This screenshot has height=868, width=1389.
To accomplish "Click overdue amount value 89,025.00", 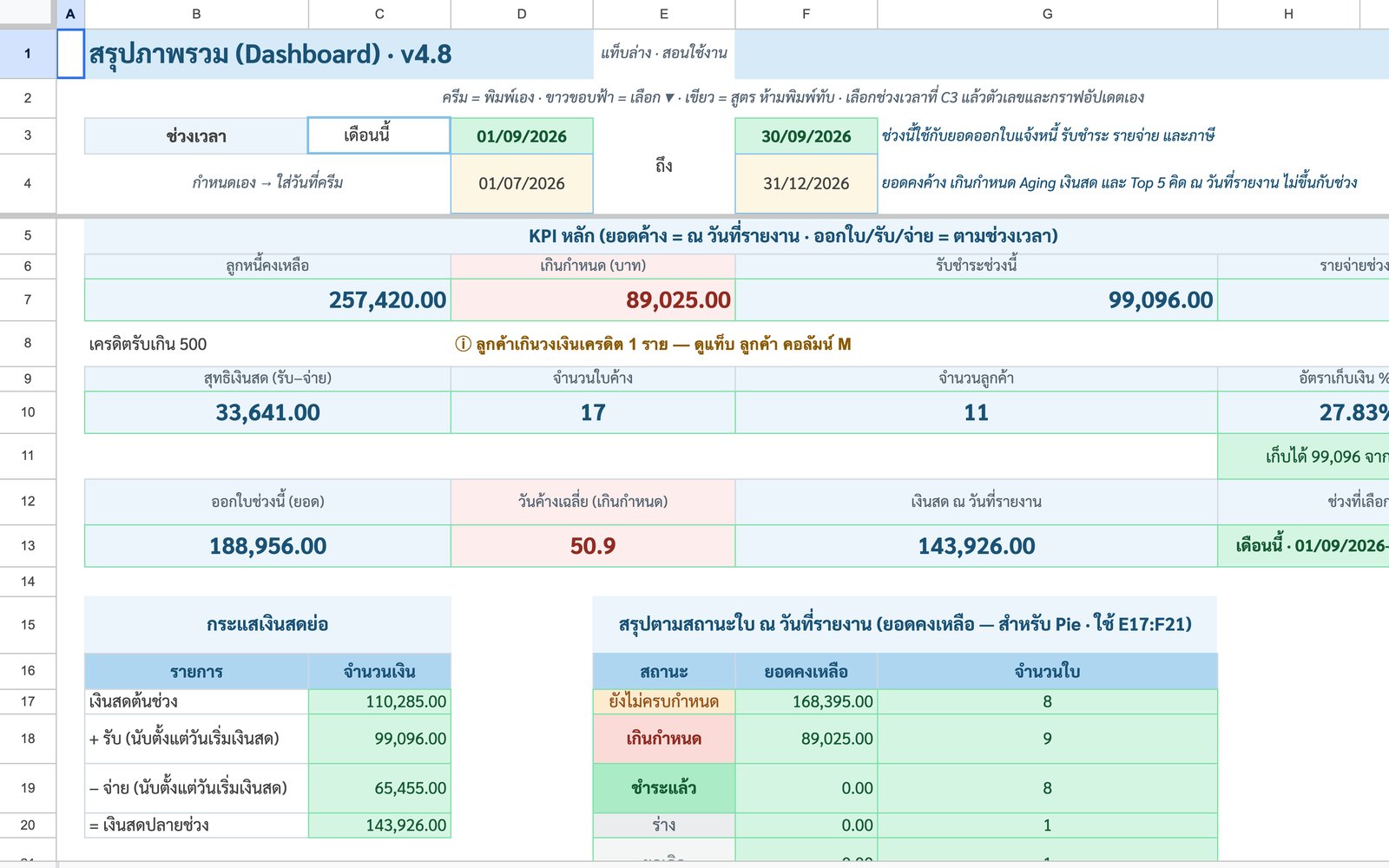I will 593,299.
